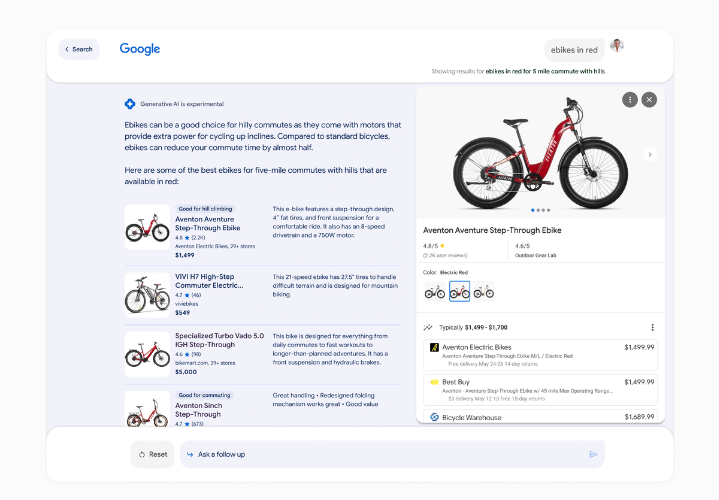Select the Electric Red color variant

459,292
